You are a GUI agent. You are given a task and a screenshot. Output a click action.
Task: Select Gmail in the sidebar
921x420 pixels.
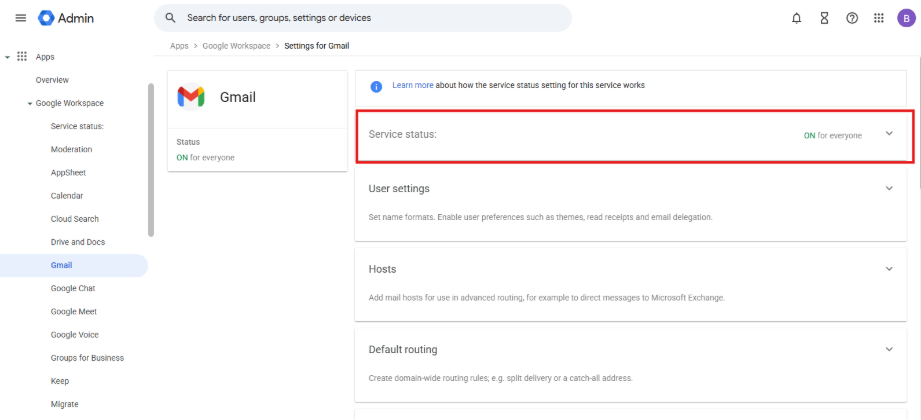pos(74,266)
